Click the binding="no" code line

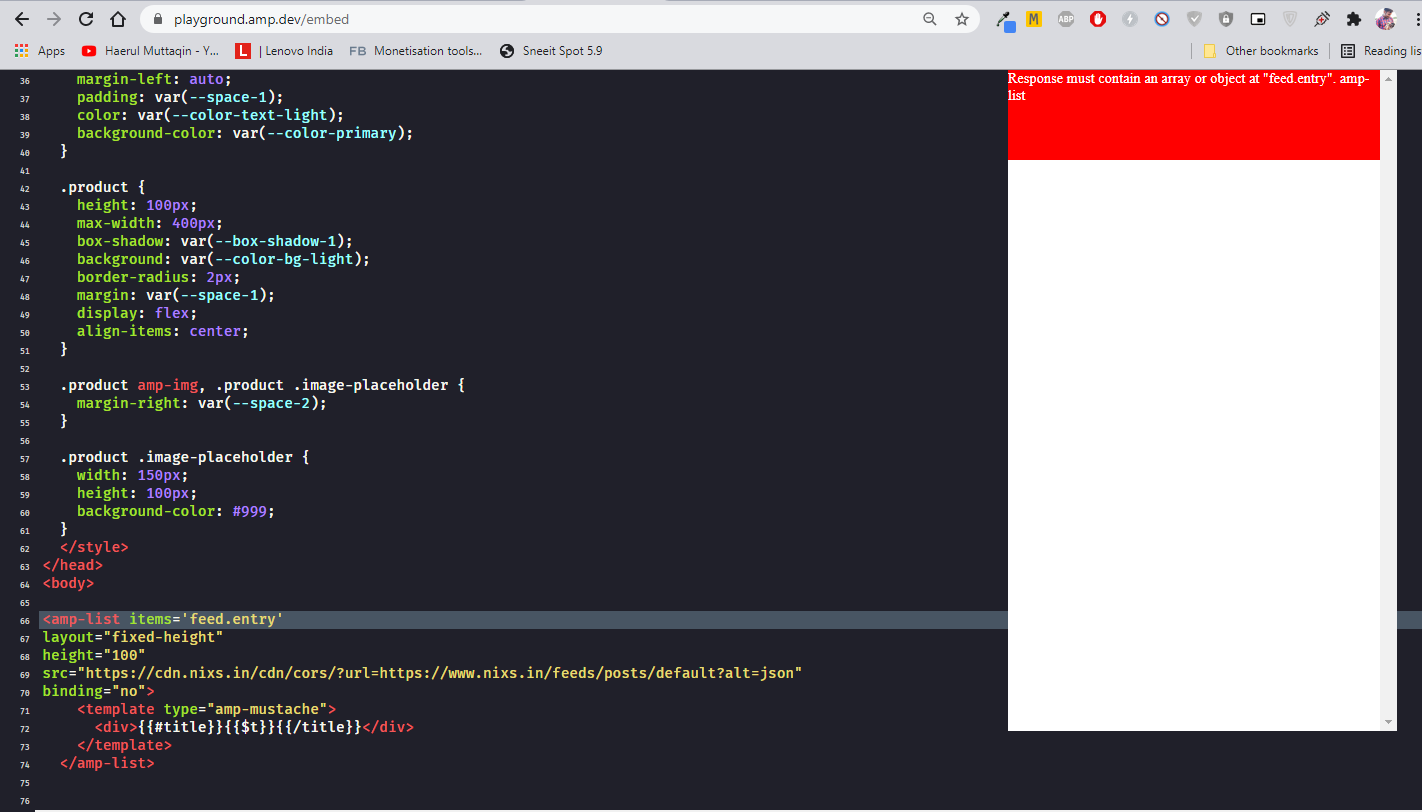tap(98, 691)
